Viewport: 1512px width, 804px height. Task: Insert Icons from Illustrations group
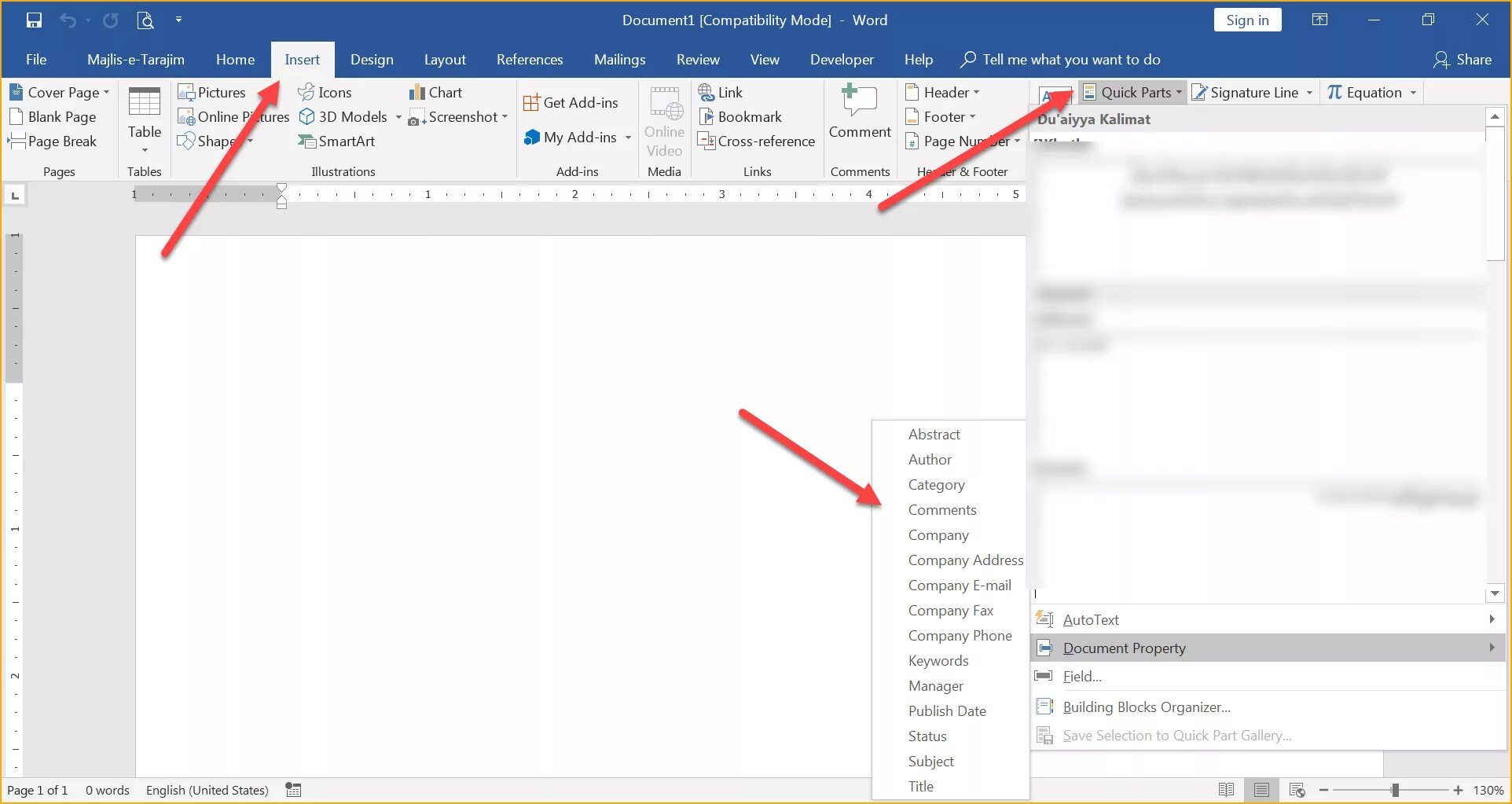pyautogui.click(x=325, y=93)
